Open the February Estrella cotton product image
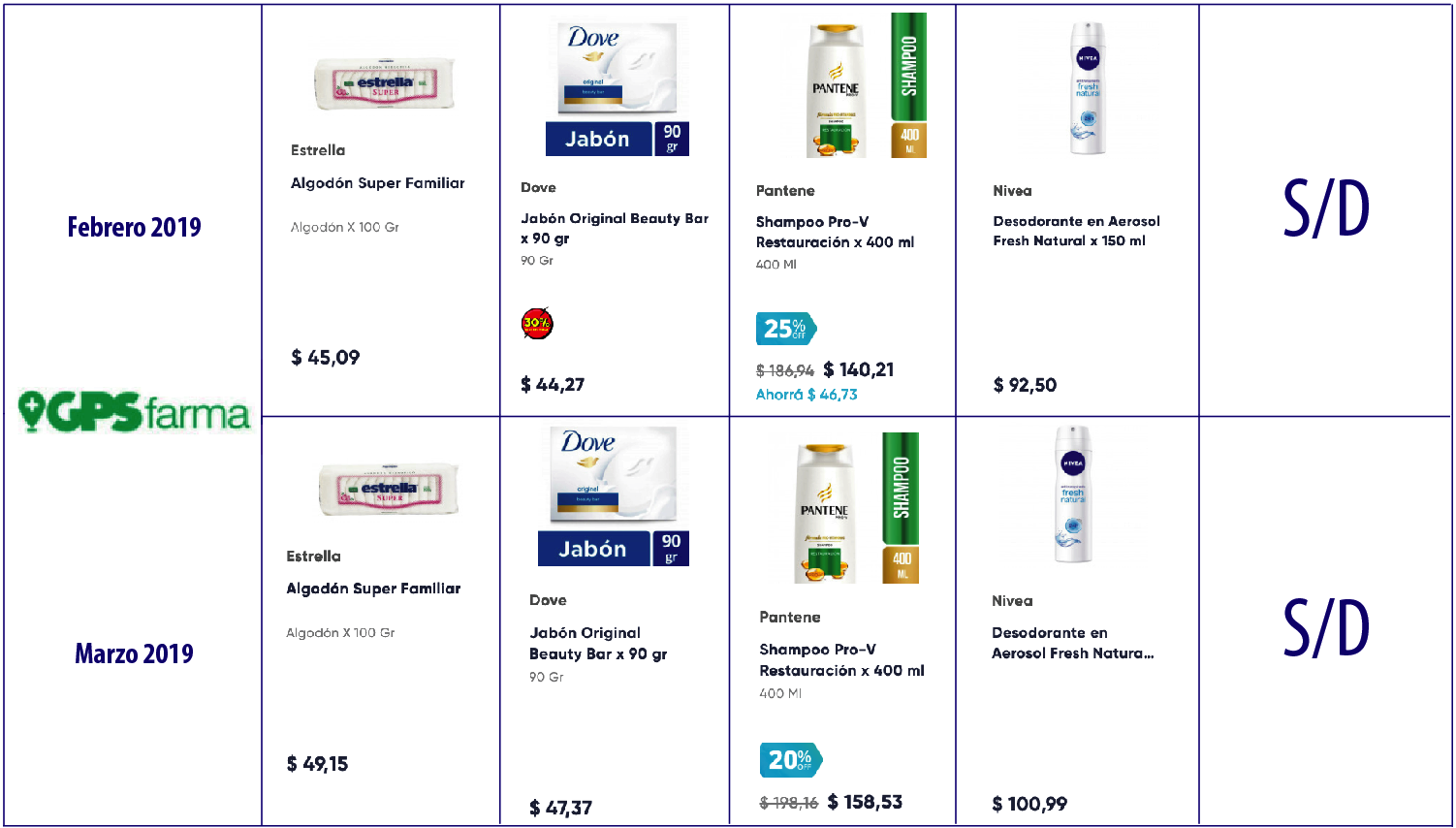Image resolution: width=1456 pixels, height=828 pixels. coord(385,83)
